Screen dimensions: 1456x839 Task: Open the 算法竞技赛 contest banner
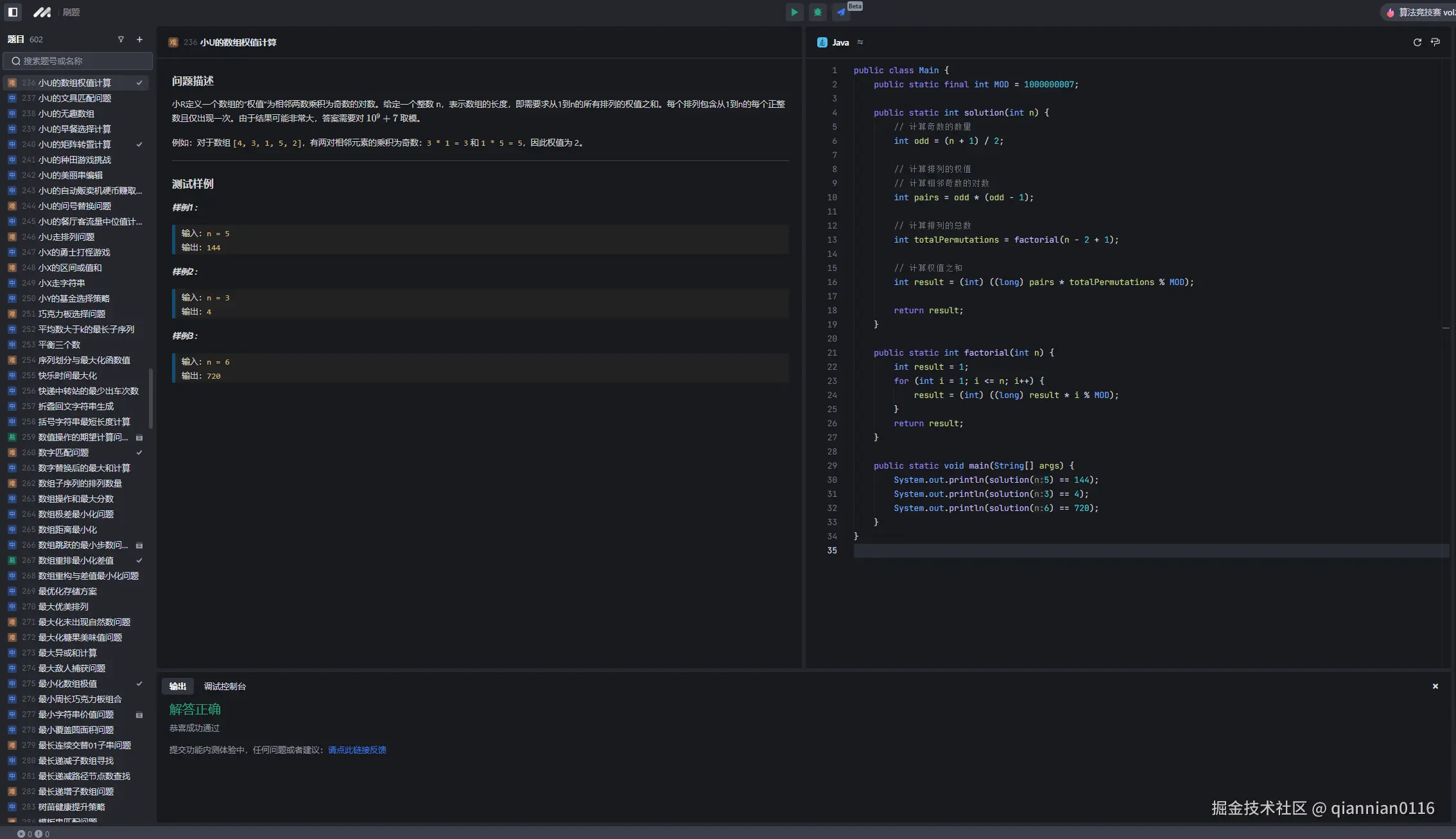coord(1420,12)
